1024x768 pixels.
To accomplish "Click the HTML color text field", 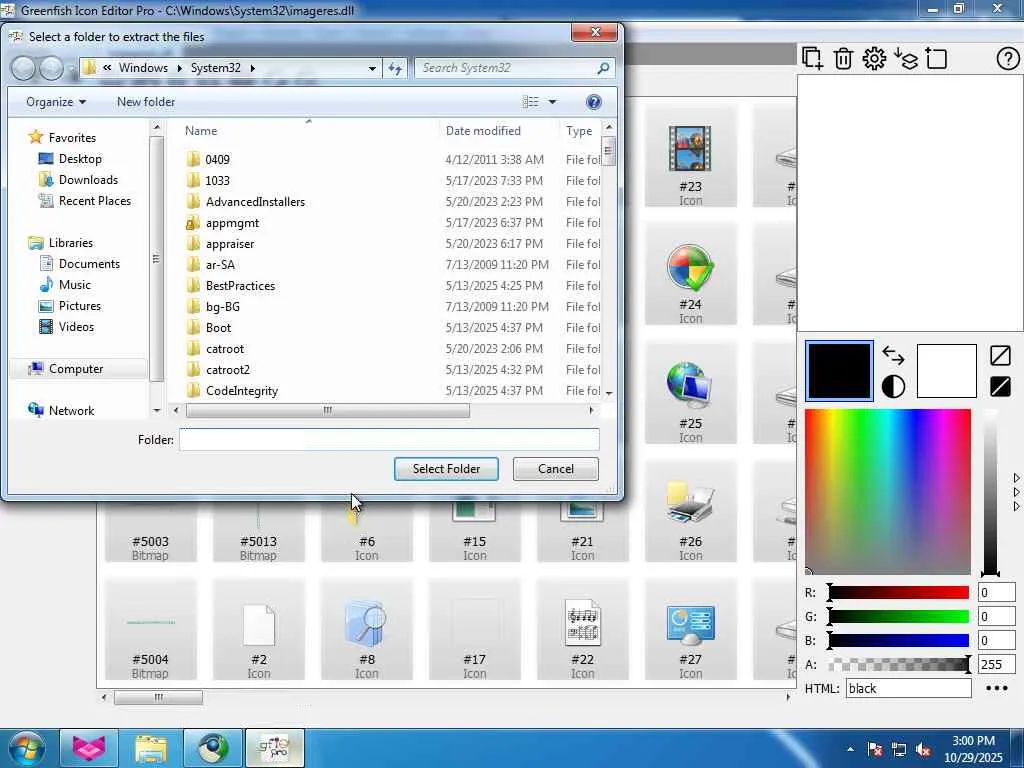I will tap(908, 688).
